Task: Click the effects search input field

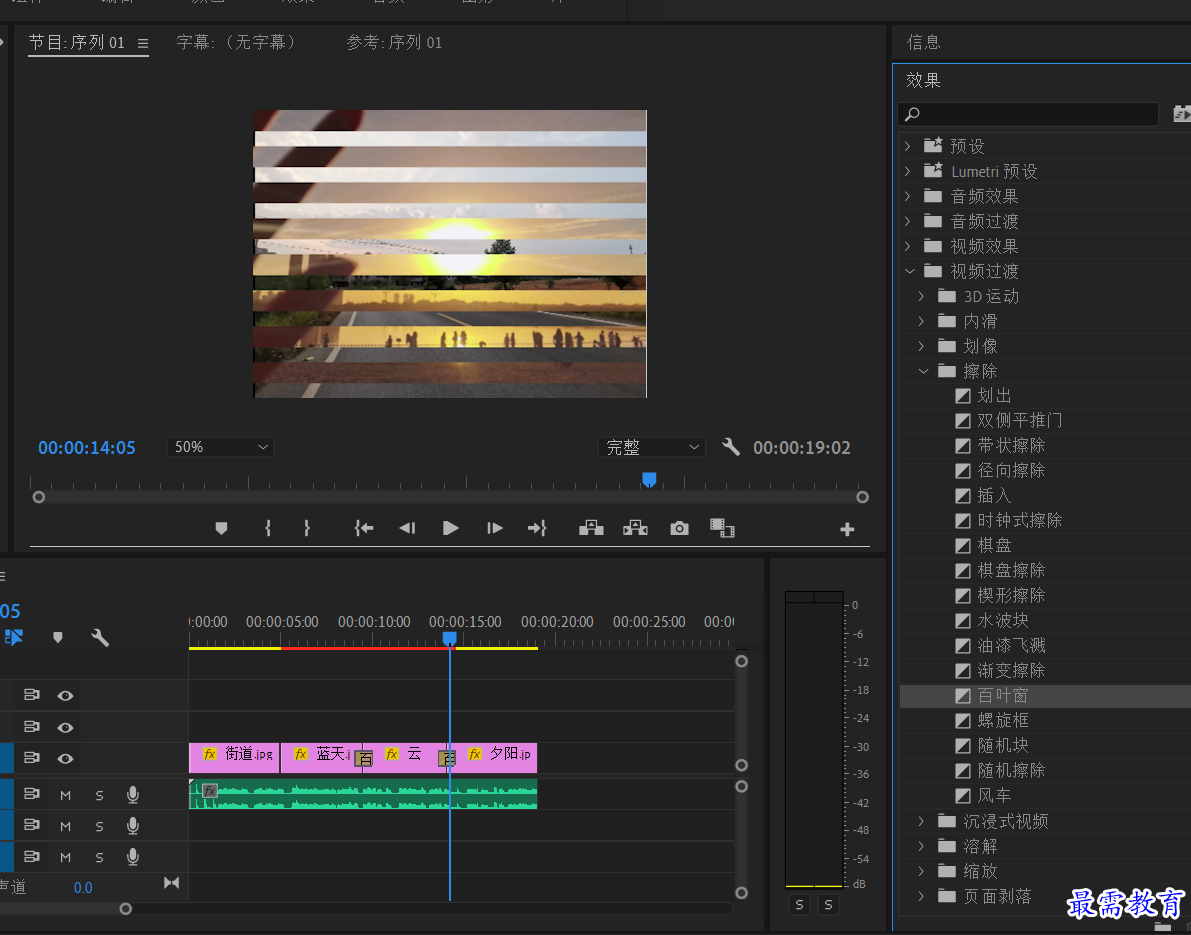Action: coord(1028,114)
